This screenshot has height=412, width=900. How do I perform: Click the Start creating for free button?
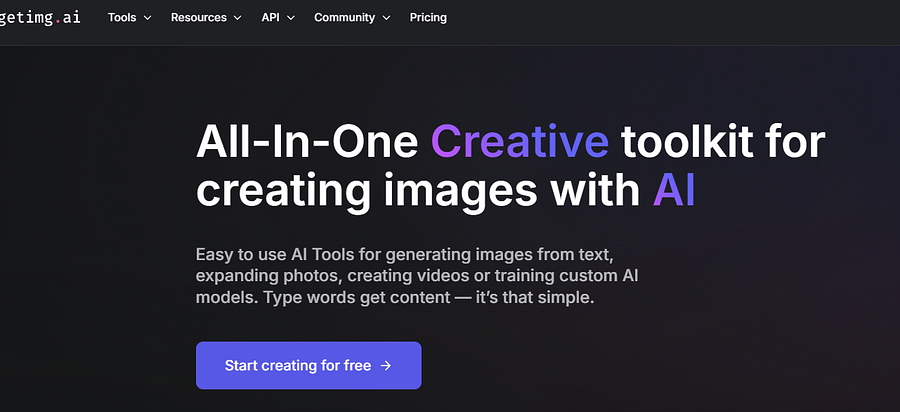click(x=309, y=366)
